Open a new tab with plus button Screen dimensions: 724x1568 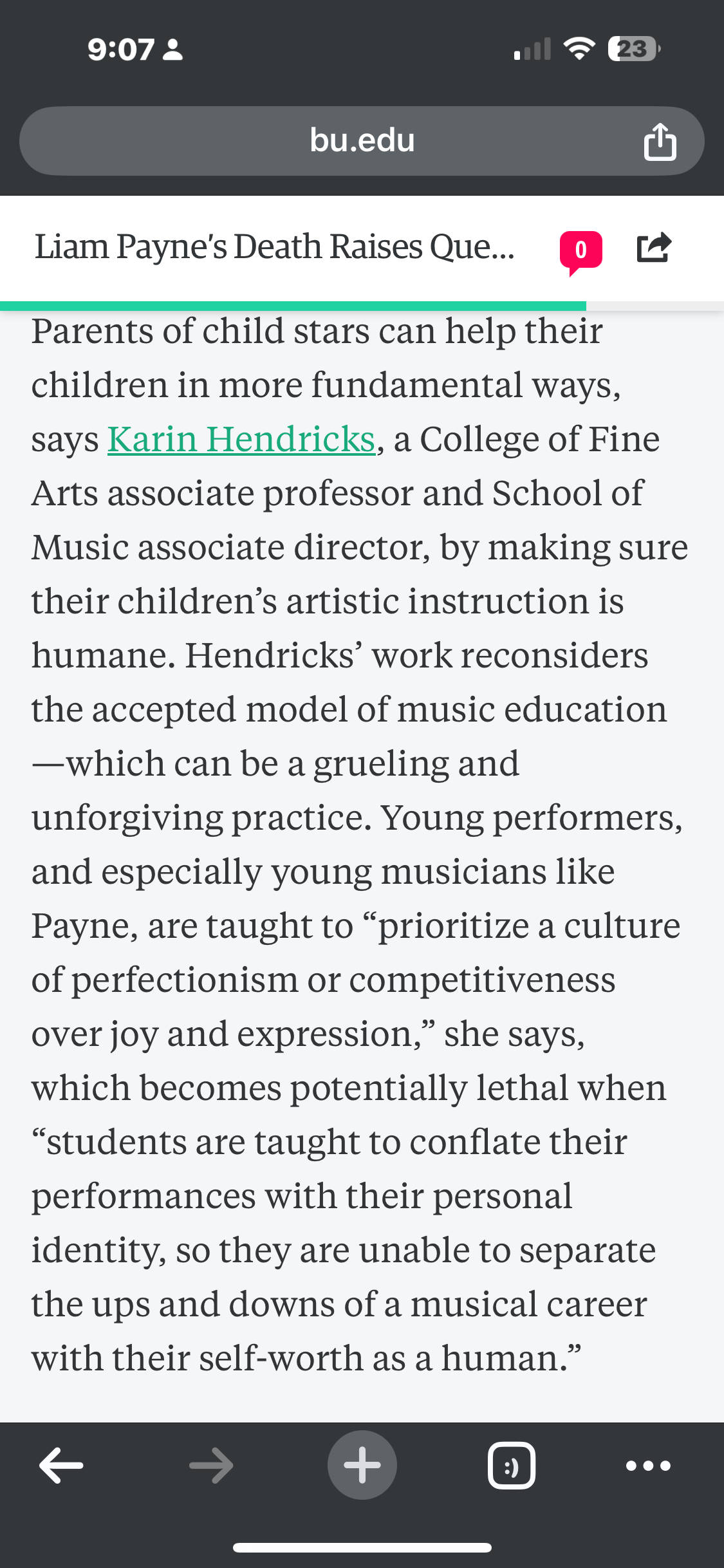click(362, 1465)
